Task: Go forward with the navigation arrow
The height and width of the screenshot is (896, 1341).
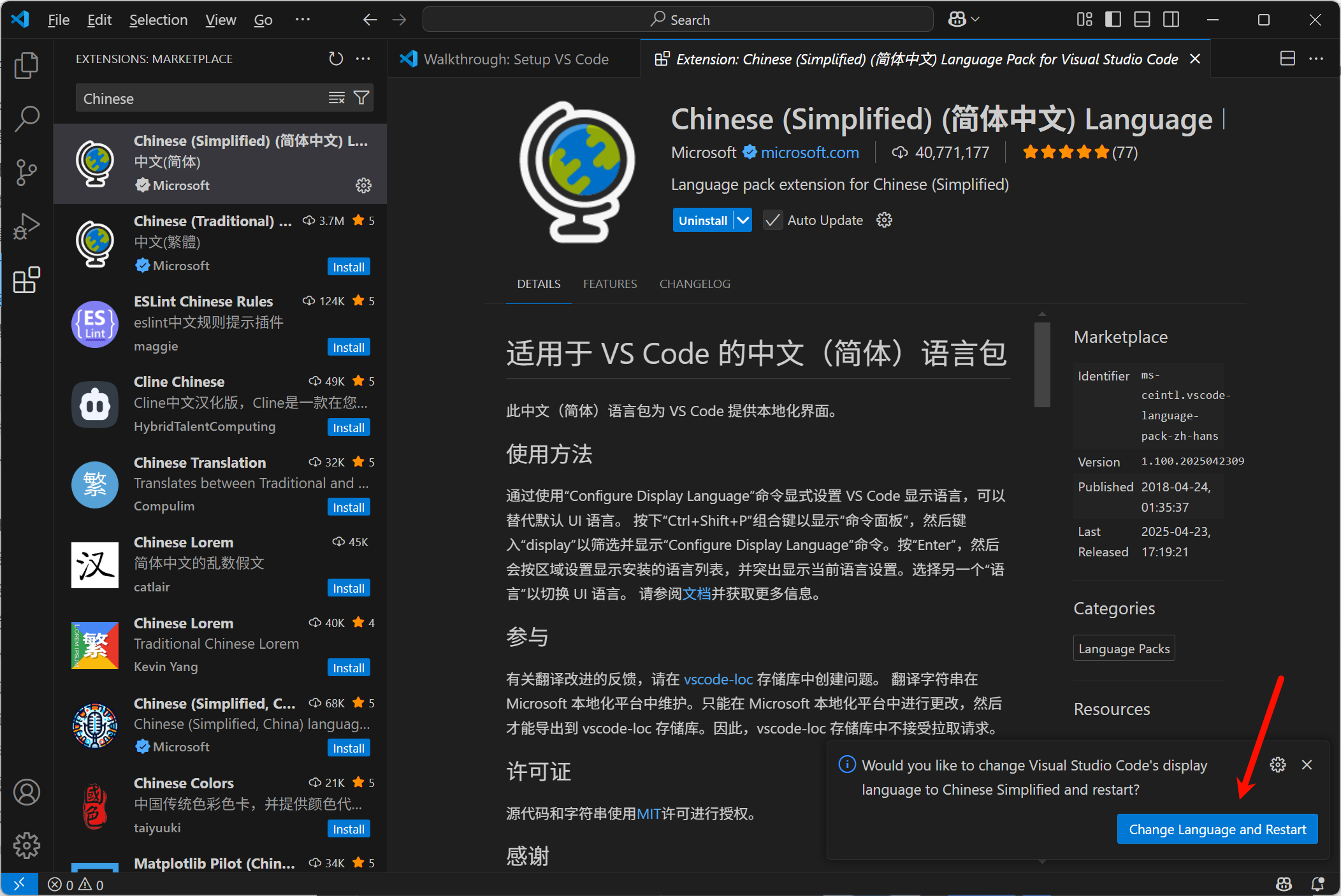Action: [400, 20]
